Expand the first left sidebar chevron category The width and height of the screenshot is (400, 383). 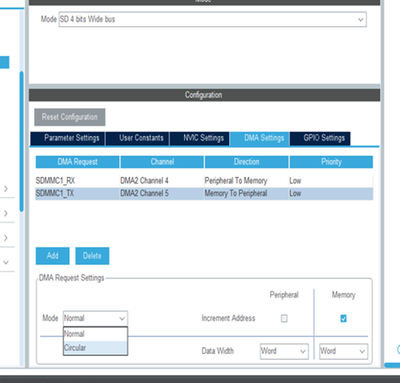coord(6,189)
